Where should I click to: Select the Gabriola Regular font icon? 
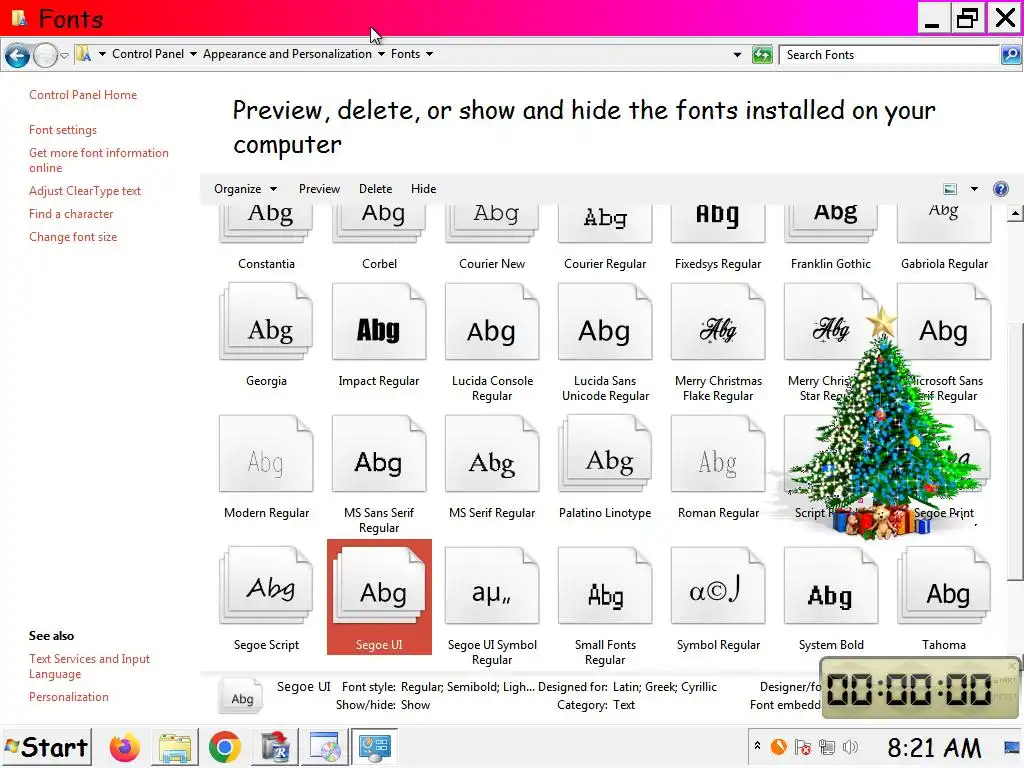pos(944,223)
